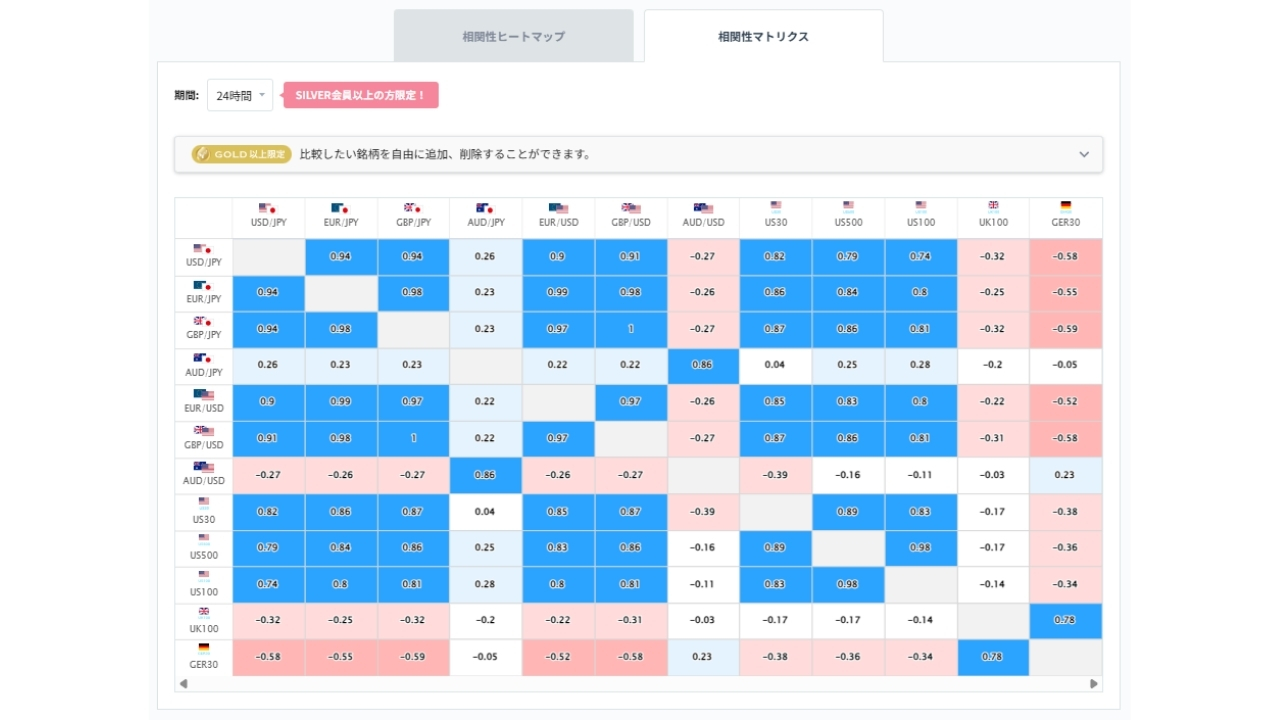This screenshot has width=1280, height=720.
Task: Click 0.23 cell in GER30 row
Action: tap(703, 657)
